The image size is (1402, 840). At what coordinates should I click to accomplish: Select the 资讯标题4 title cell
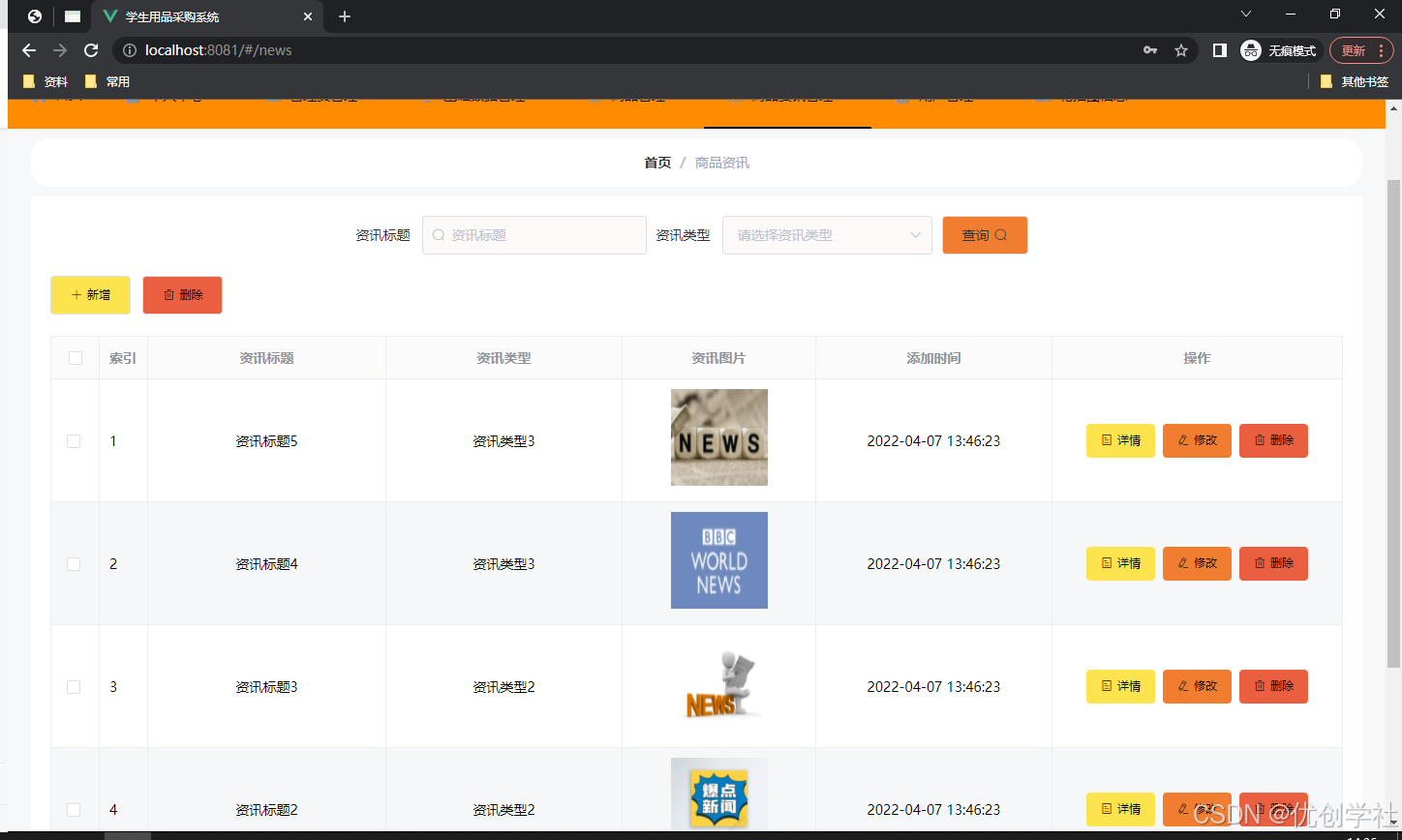266,564
